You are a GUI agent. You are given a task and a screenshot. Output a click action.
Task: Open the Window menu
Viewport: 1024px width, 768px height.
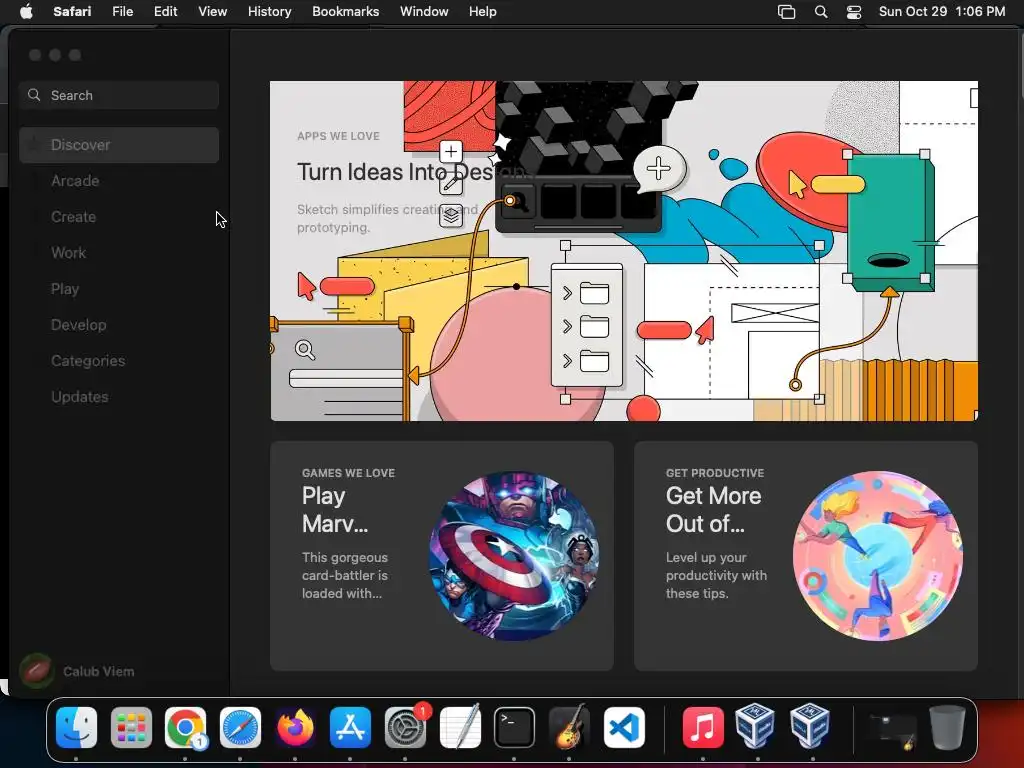tap(424, 11)
